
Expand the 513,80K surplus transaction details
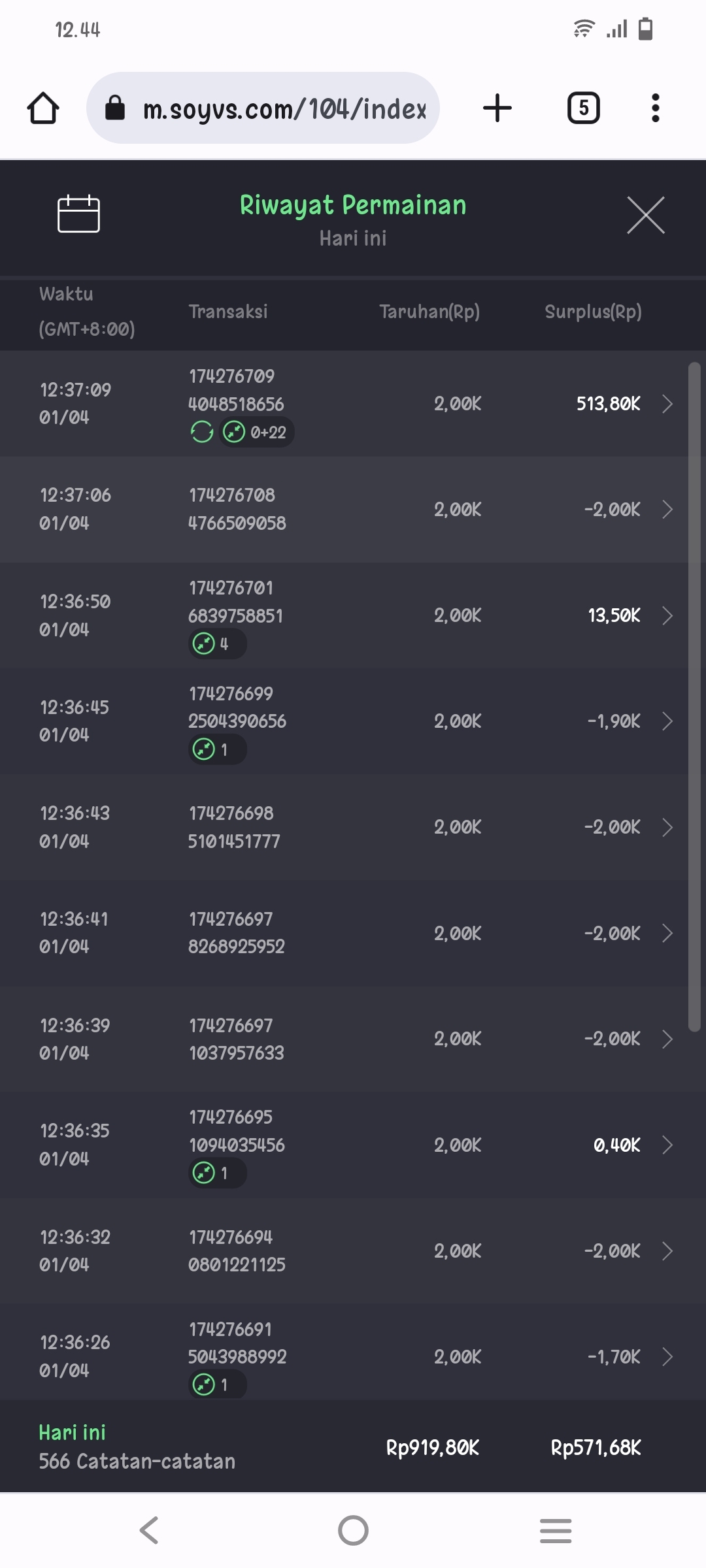[x=667, y=404]
